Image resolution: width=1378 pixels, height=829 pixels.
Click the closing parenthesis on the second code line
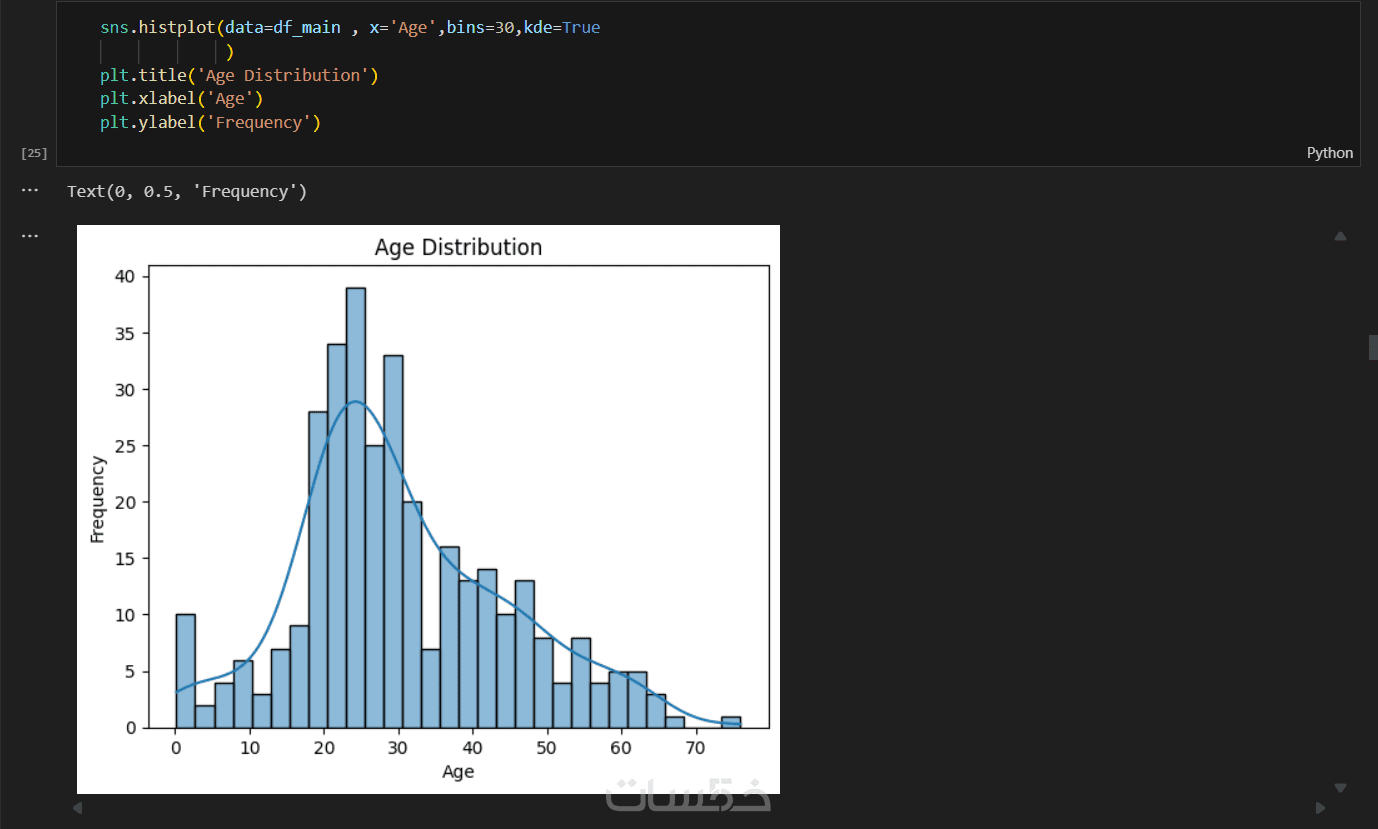pos(230,52)
